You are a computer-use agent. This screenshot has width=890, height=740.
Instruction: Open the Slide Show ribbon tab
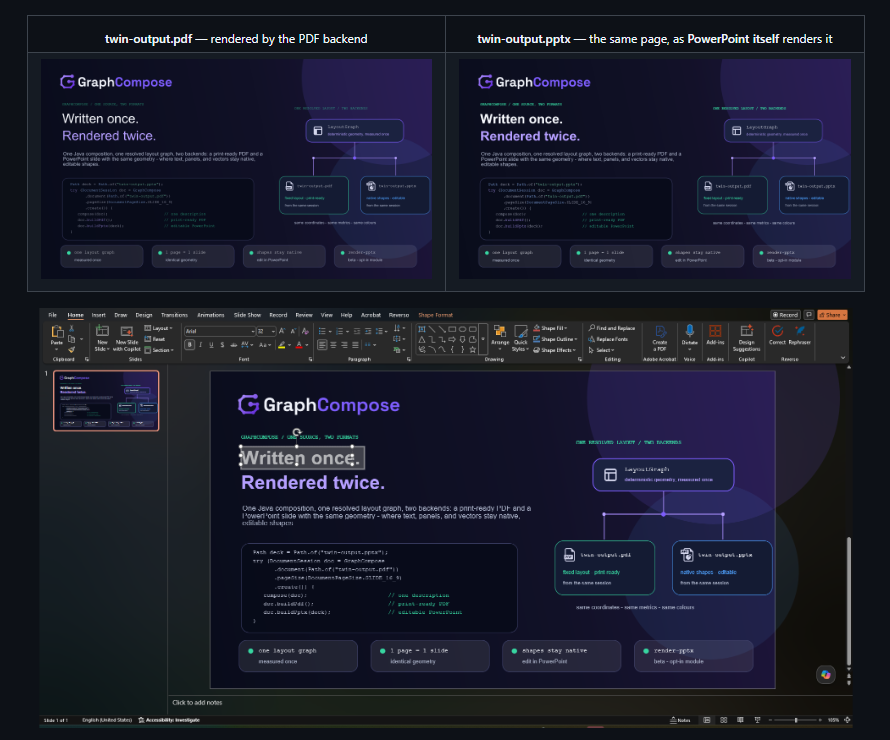(x=247, y=315)
